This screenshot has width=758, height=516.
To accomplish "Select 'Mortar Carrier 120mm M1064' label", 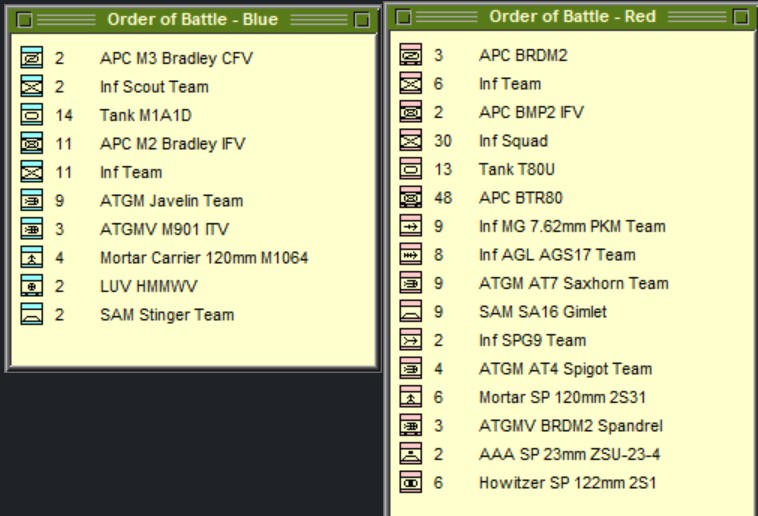I will (x=204, y=258).
